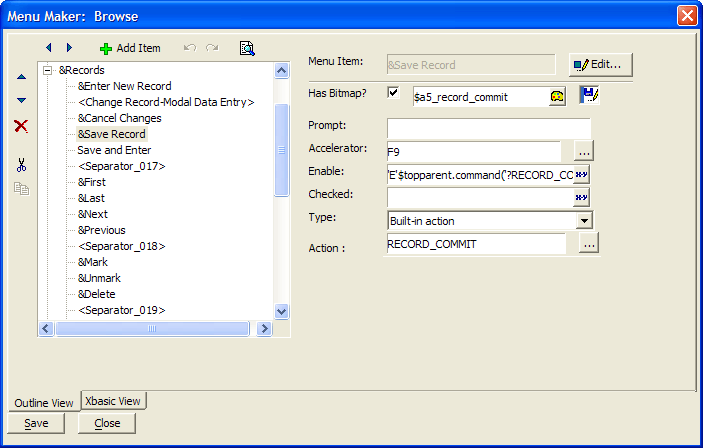Screen dimensions: 703x448
Task: Close the Menu Maker window
Action: [687, 16]
